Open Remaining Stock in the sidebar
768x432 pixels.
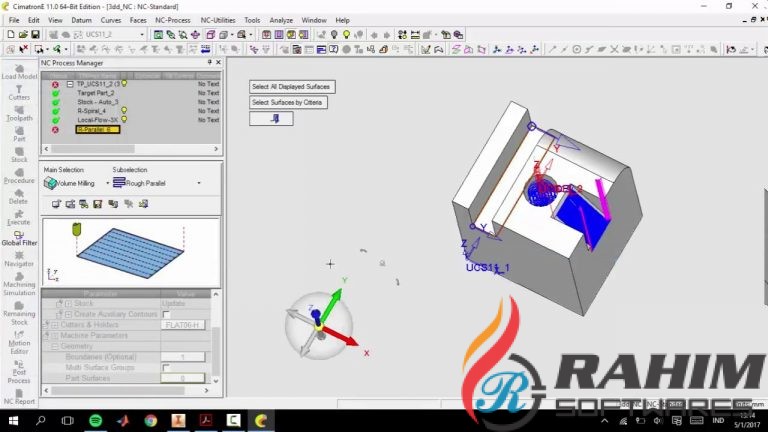(19, 313)
